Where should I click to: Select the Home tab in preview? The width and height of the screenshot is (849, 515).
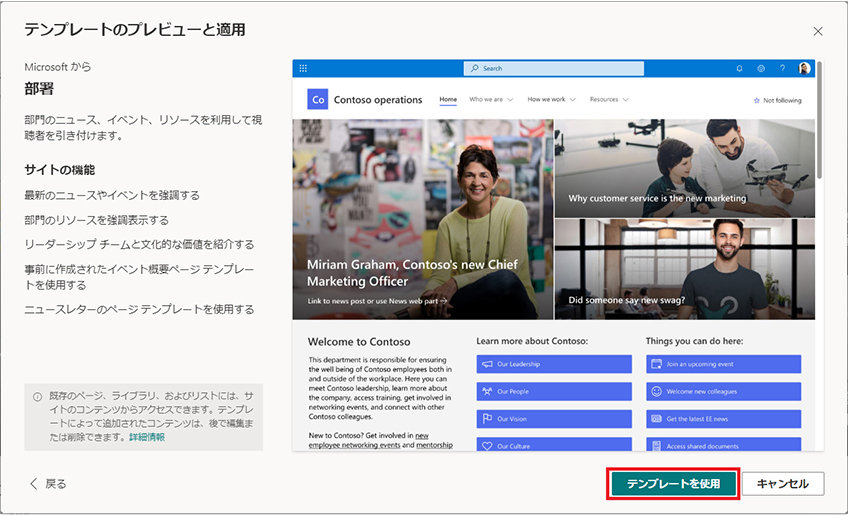click(x=448, y=100)
